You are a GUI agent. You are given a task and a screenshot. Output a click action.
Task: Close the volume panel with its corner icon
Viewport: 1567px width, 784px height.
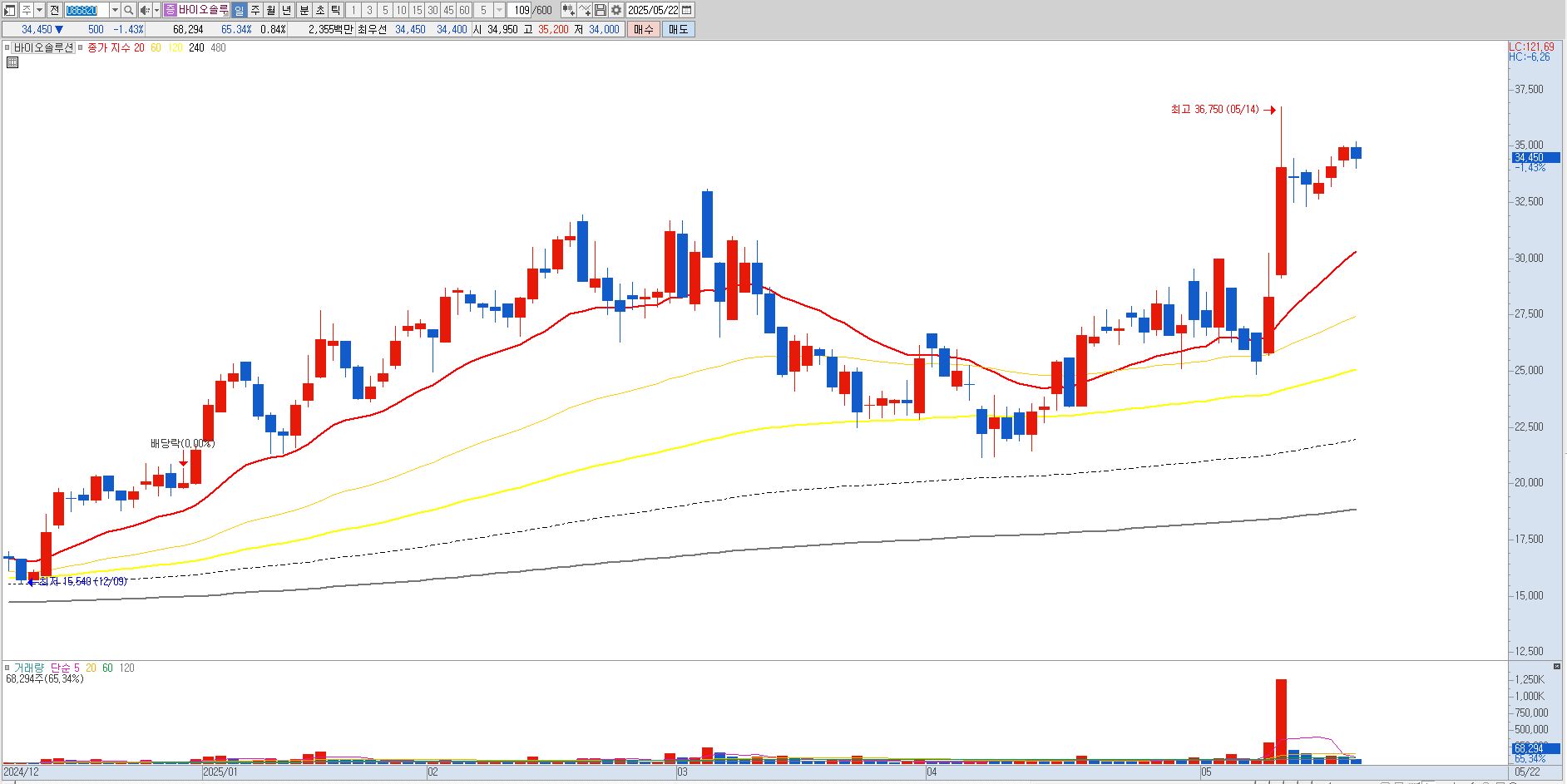point(1557,667)
